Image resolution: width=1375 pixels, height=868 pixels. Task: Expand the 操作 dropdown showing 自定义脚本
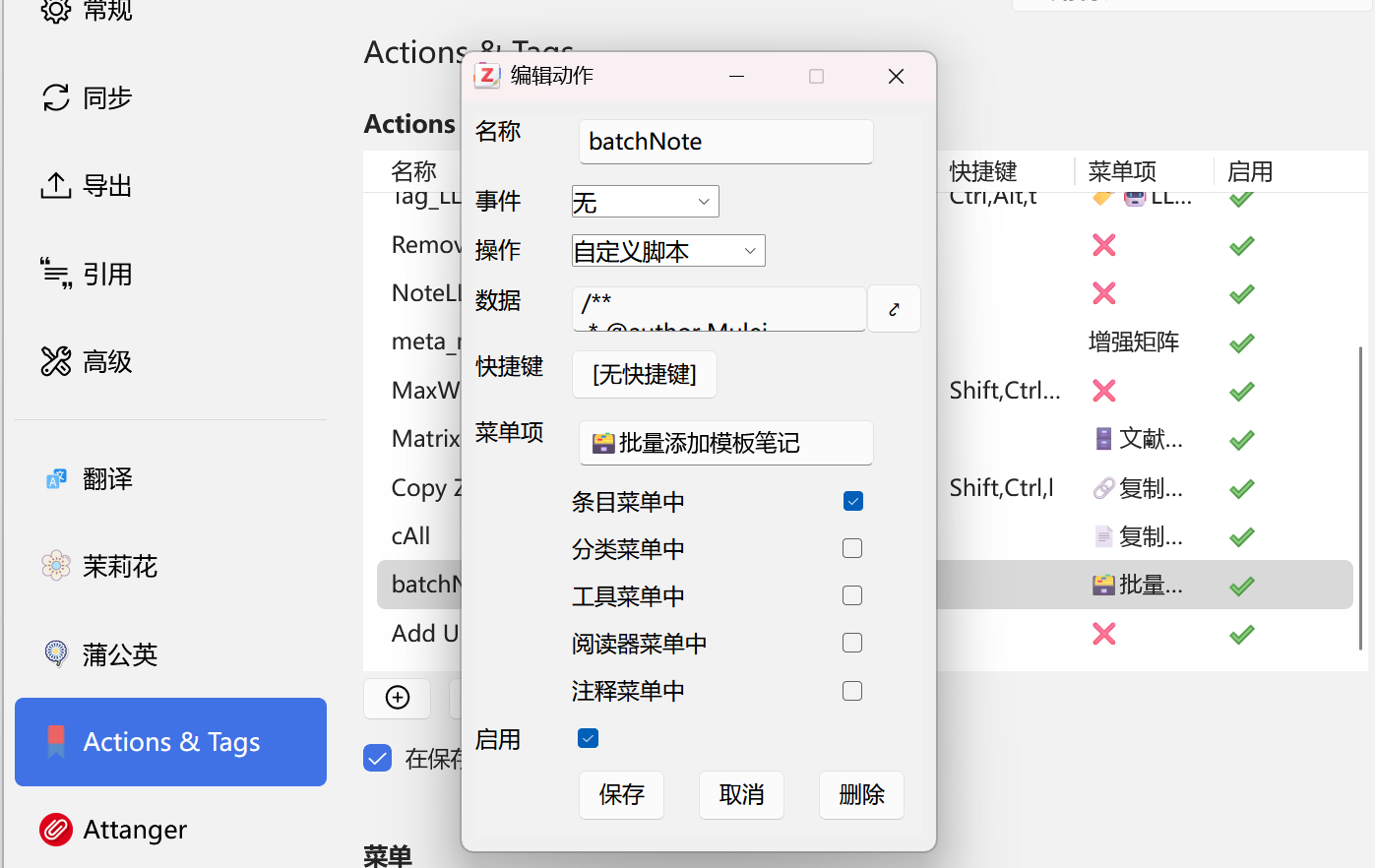667,251
